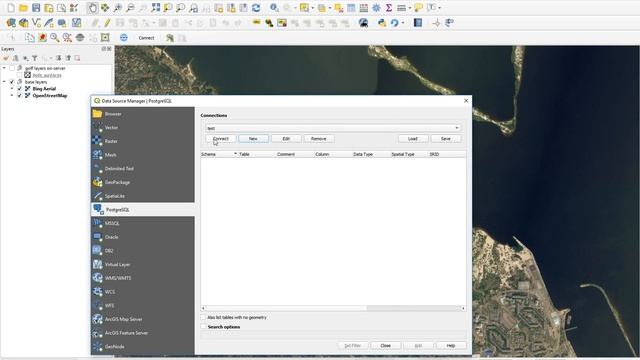Select the Browser tab in Data Source Manager
This screenshot has height=360, width=640.
pyautogui.click(x=143, y=114)
